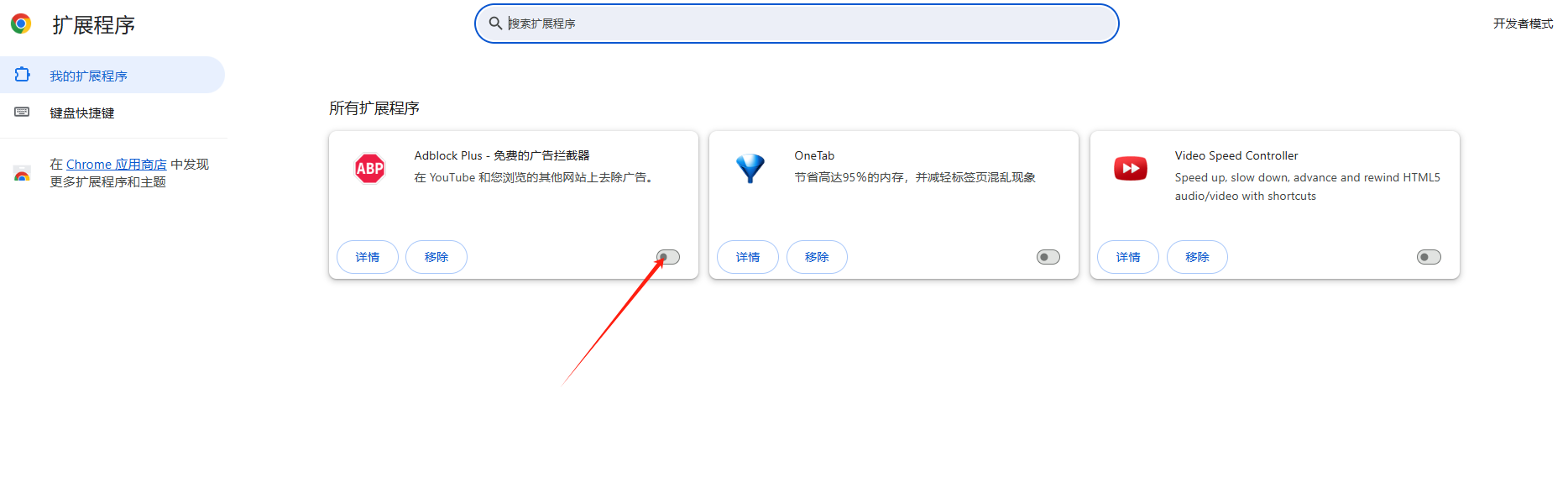
Task: Click the OneTab funnel icon
Action: point(750,169)
